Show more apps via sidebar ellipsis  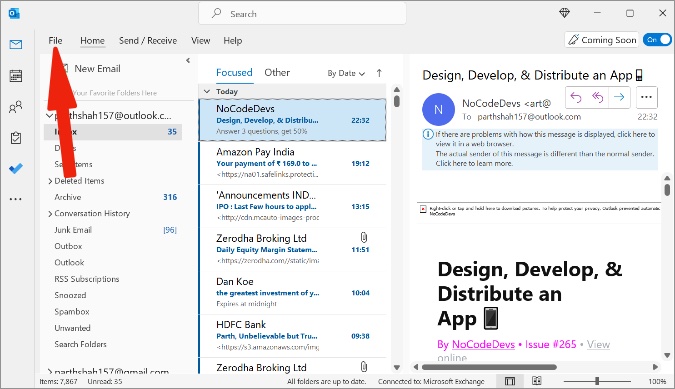point(15,199)
